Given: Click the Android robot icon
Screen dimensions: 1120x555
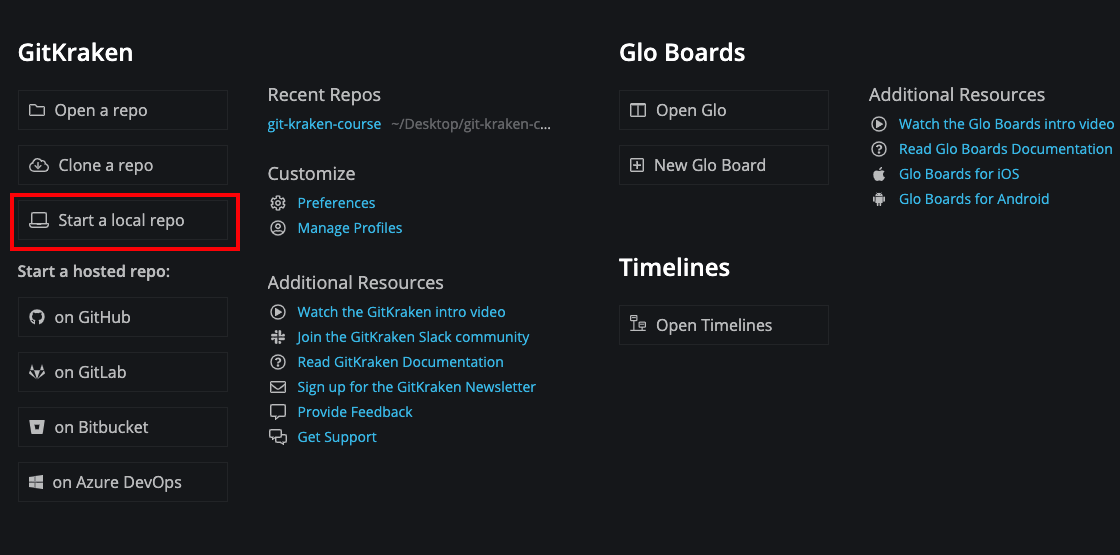Looking at the screenshot, I should [879, 199].
